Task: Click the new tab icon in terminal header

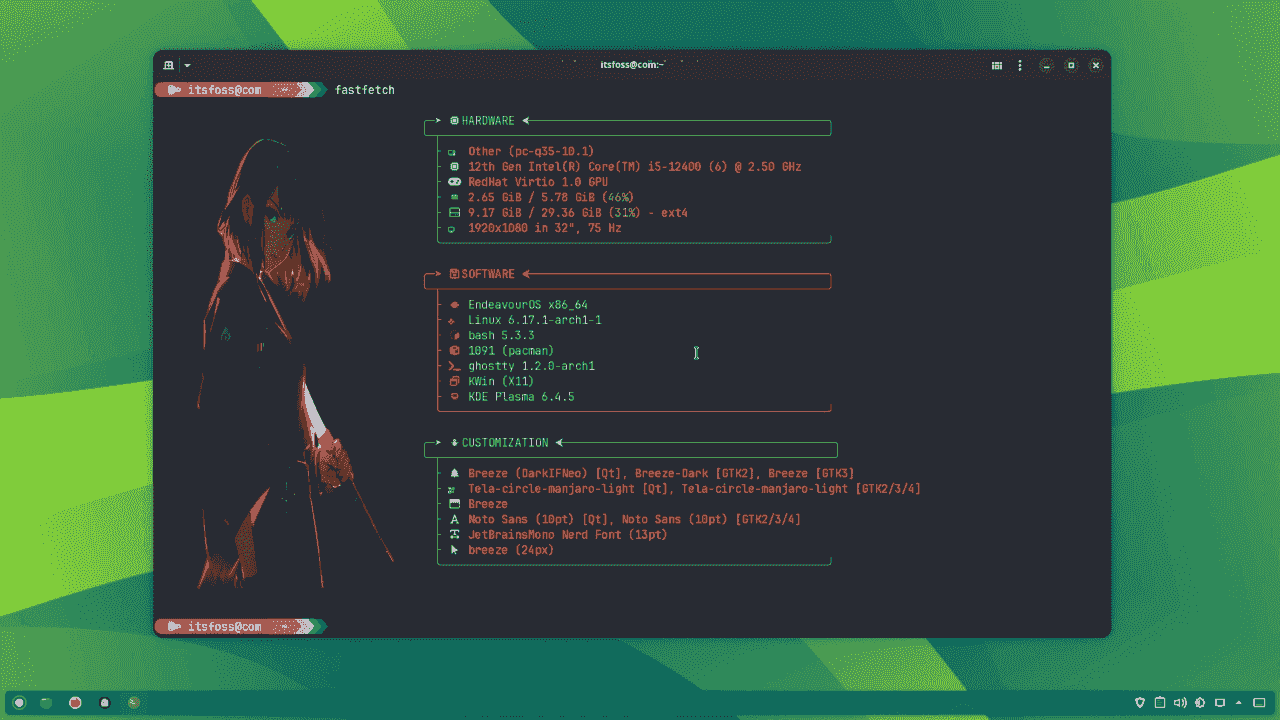Action: click(x=169, y=65)
